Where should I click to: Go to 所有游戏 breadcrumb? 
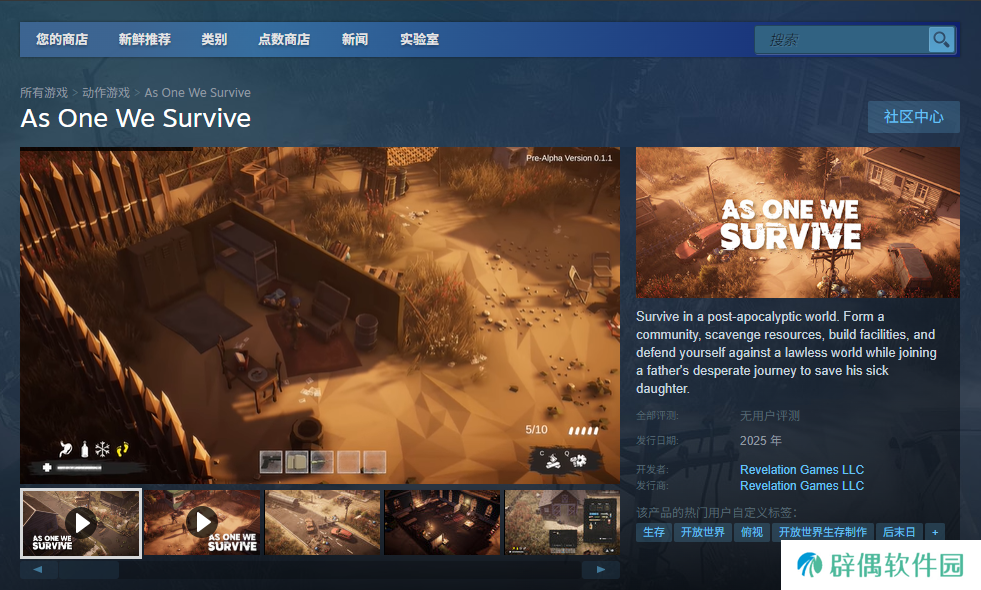[44, 93]
